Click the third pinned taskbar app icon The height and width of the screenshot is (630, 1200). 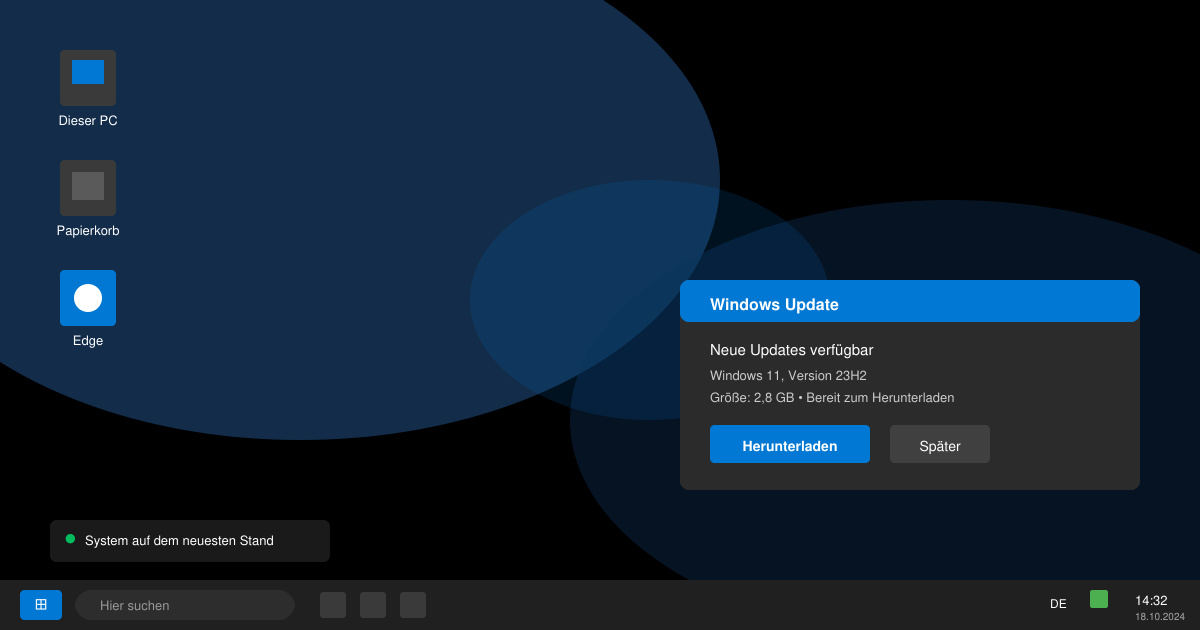[x=413, y=605]
